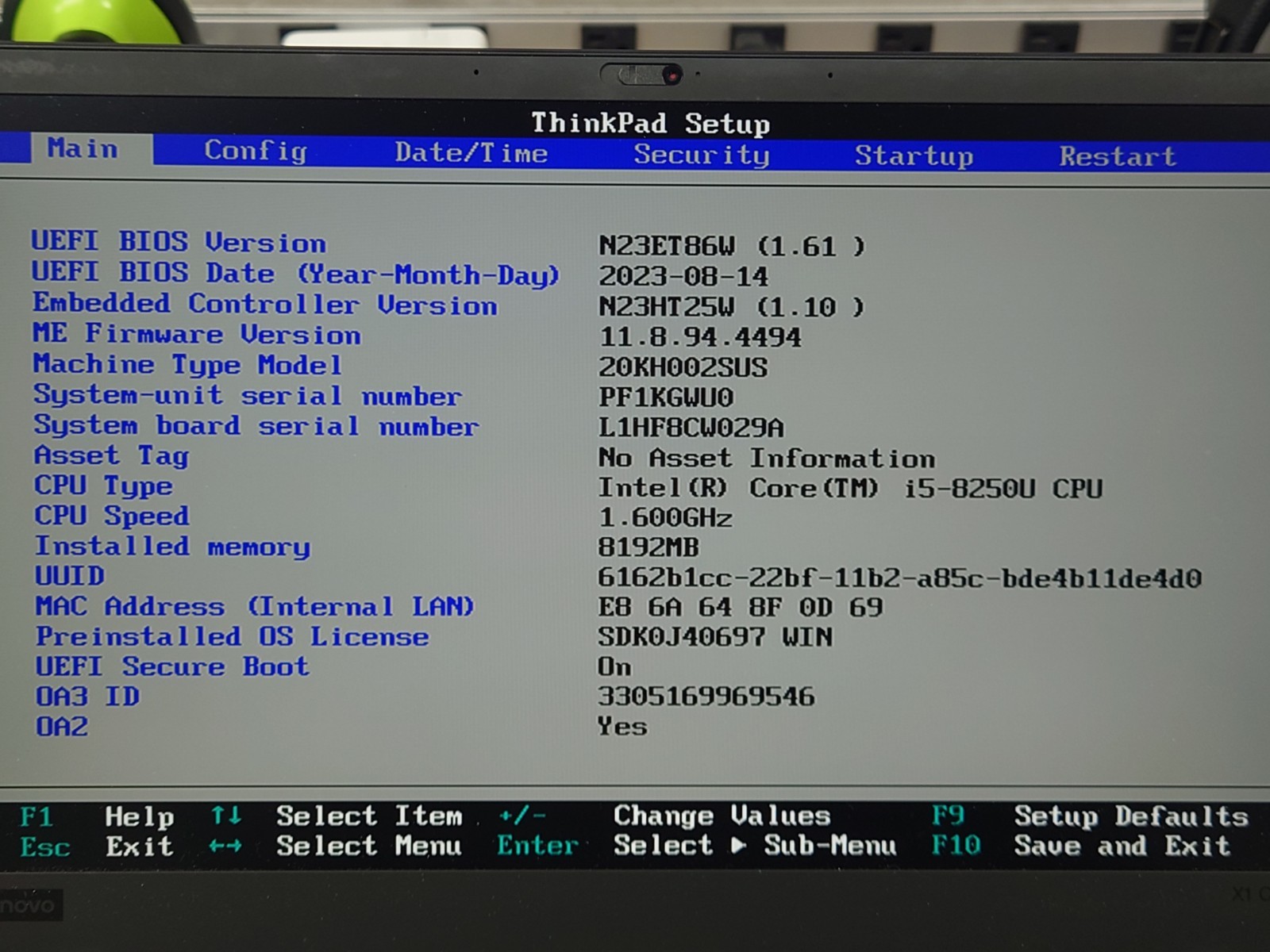Image resolution: width=1270 pixels, height=952 pixels.
Task: Select the UEFI BIOS Date label
Action: click(x=295, y=274)
